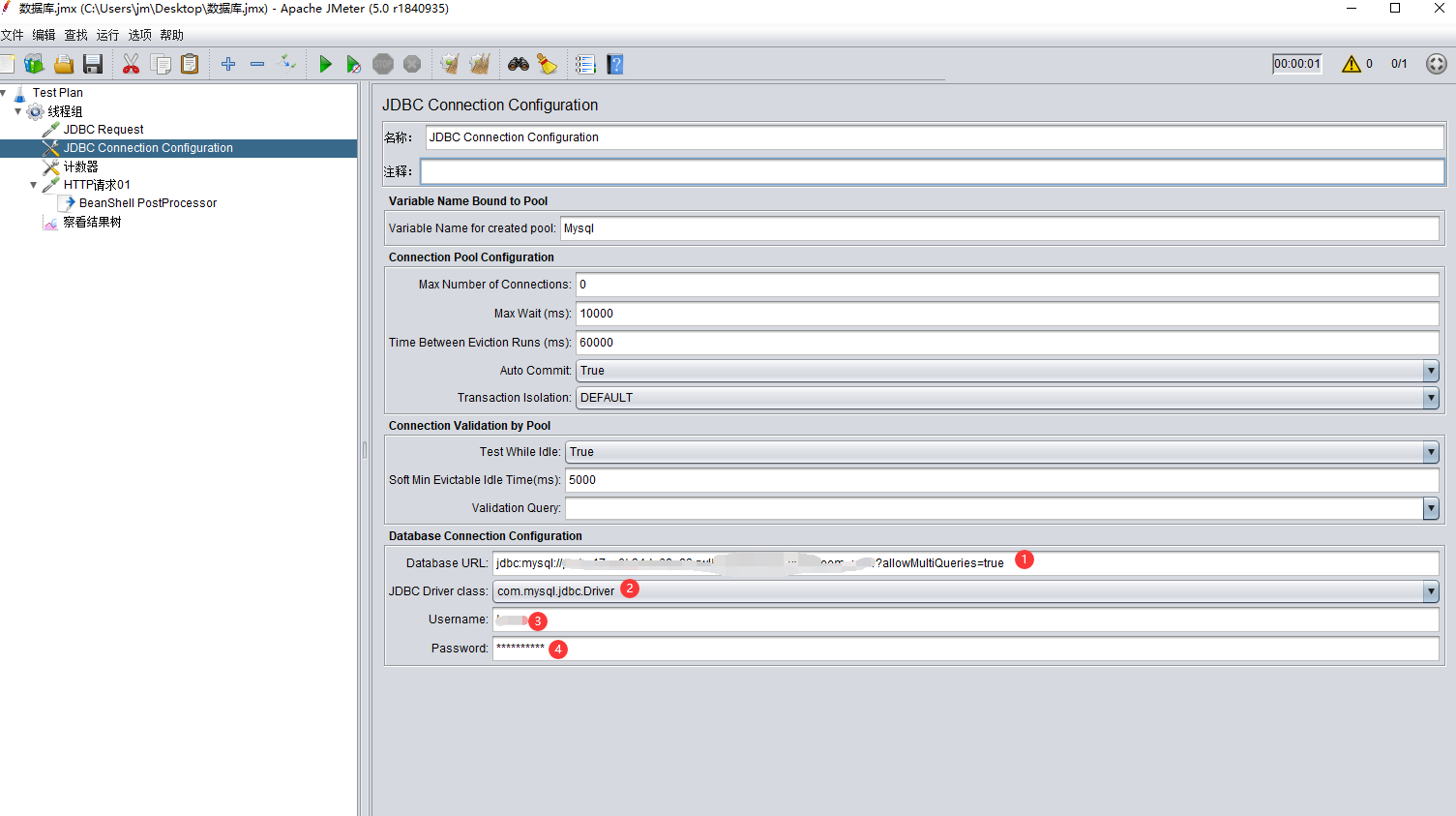Open the Function Helper dialog icon
The width and height of the screenshot is (1456, 816).
[585, 64]
